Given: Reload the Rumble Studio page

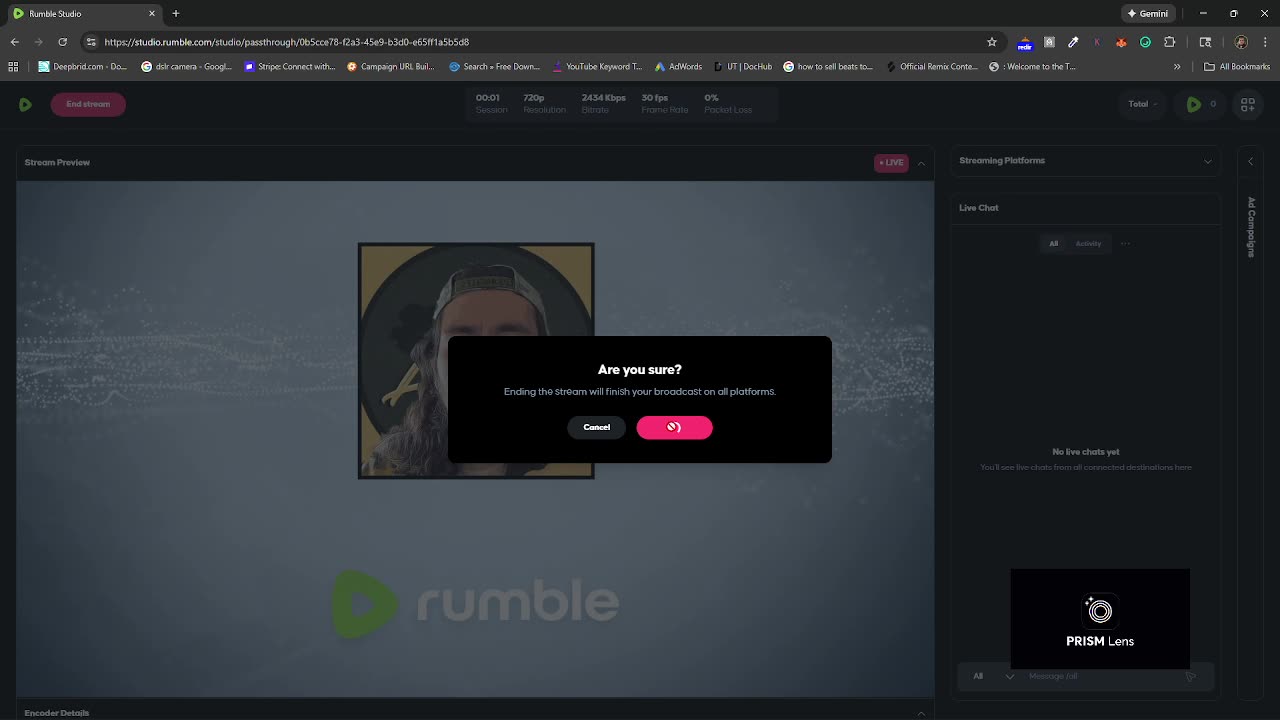Looking at the screenshot, I should coord(62,42).
